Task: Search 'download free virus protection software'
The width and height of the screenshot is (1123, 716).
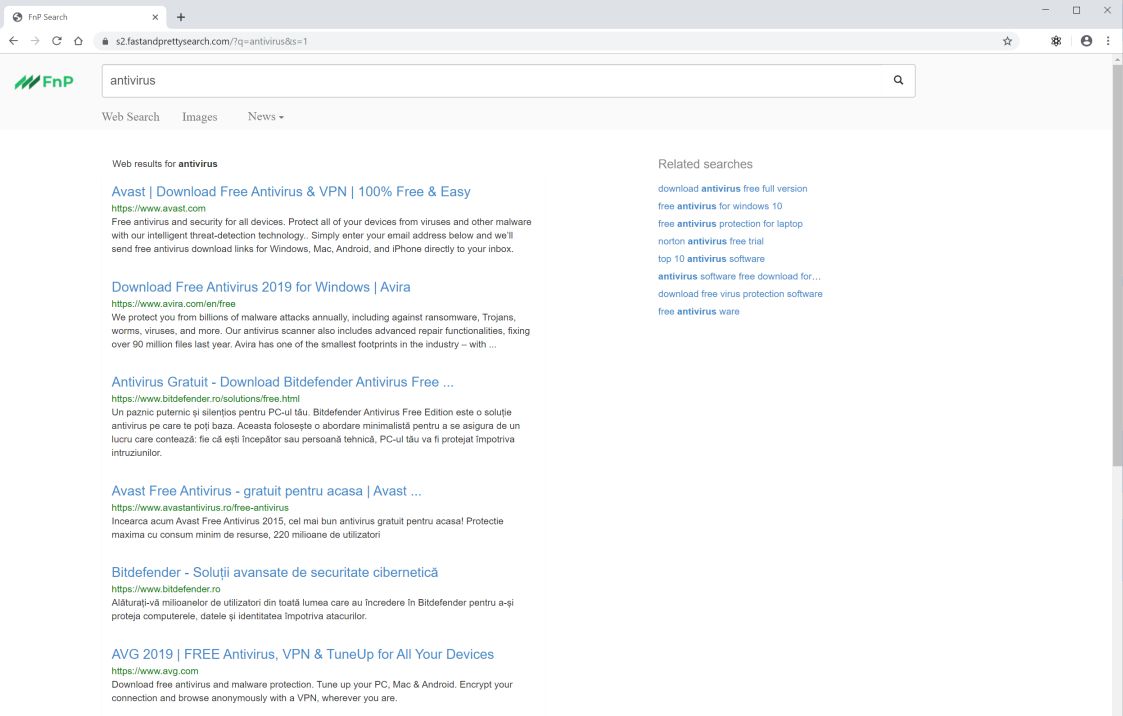Action: 740,294
